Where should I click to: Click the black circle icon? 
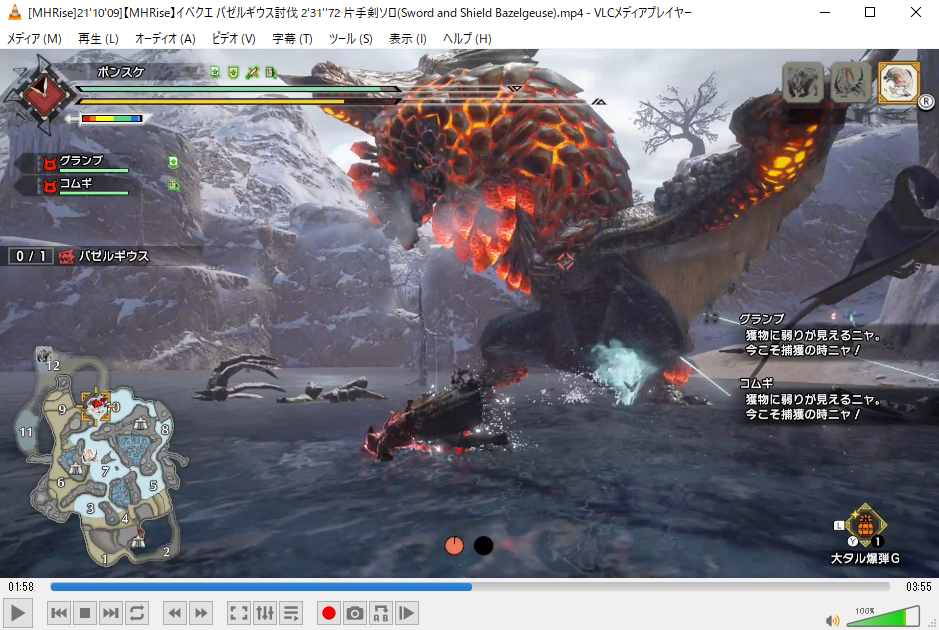(x=484, y=546)
